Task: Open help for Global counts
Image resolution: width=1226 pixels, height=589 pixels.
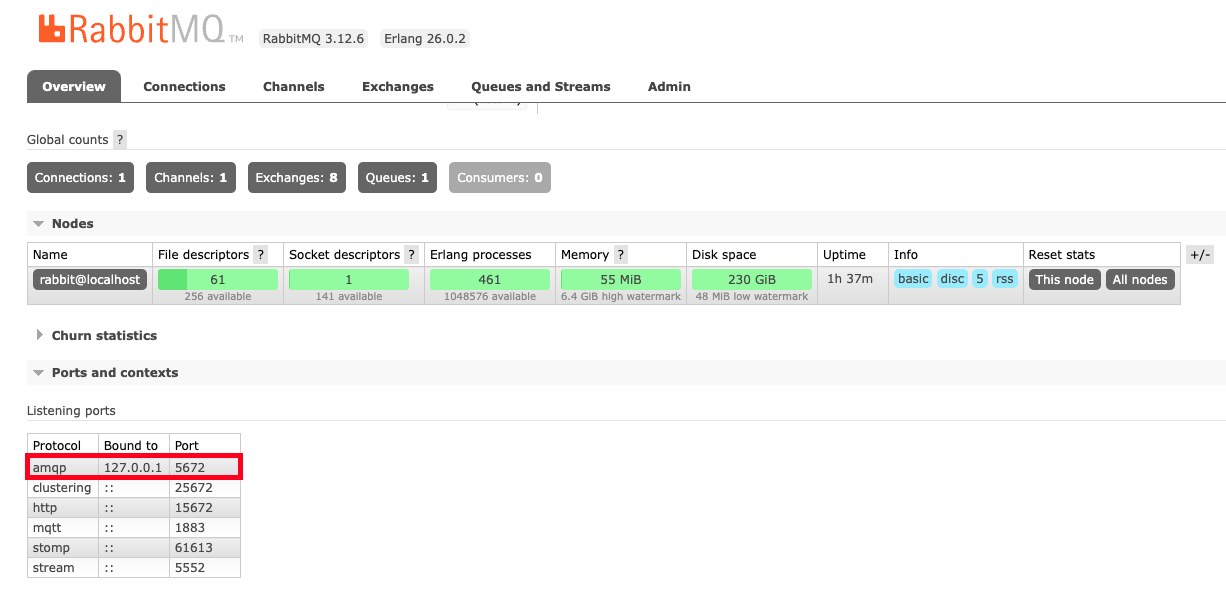Action: [x=120, y=140]
